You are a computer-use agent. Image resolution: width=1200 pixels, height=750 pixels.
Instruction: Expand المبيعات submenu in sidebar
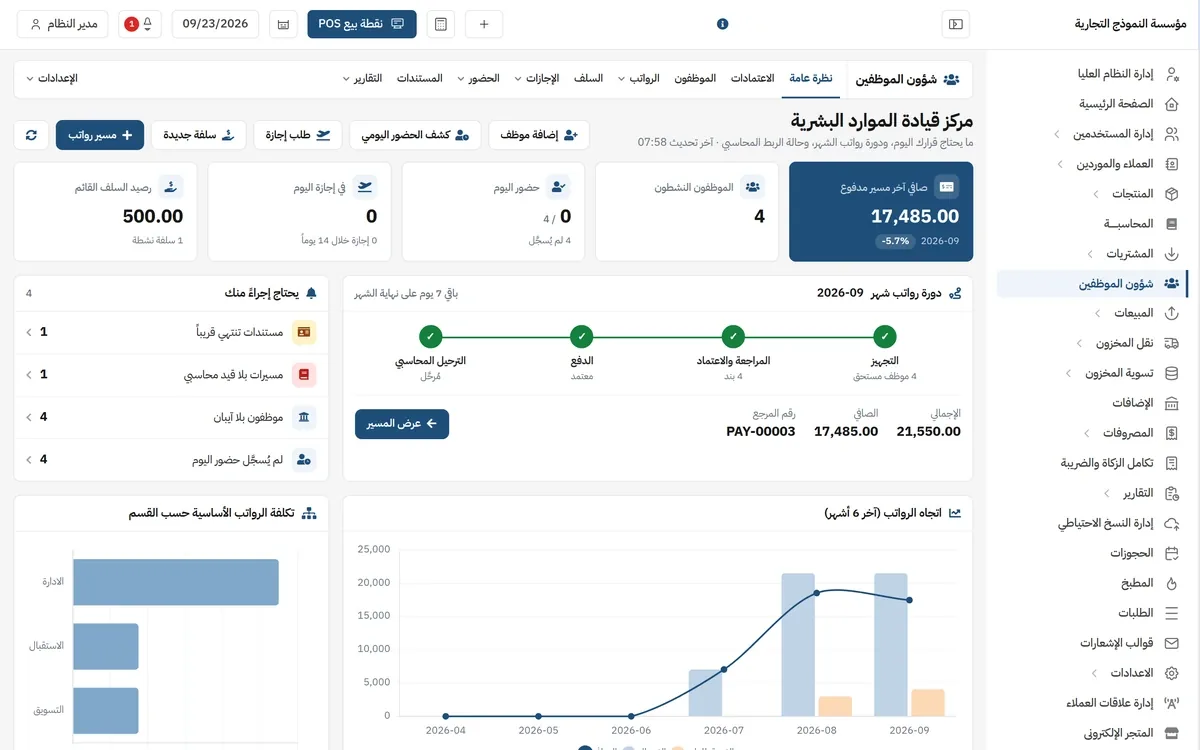pos(1098,314)
